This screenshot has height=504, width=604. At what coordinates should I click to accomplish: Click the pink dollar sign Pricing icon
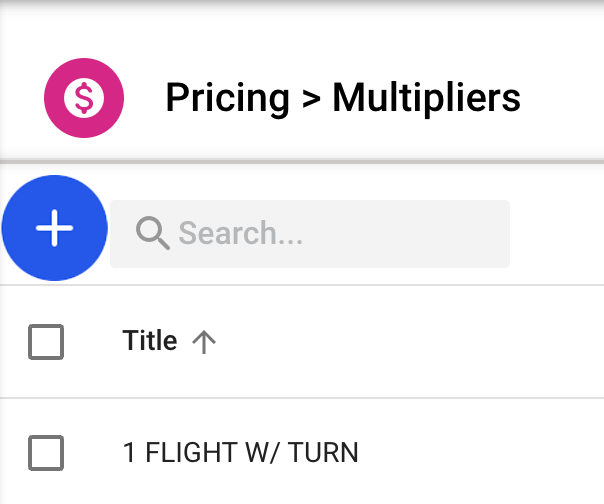pos(84,98)
